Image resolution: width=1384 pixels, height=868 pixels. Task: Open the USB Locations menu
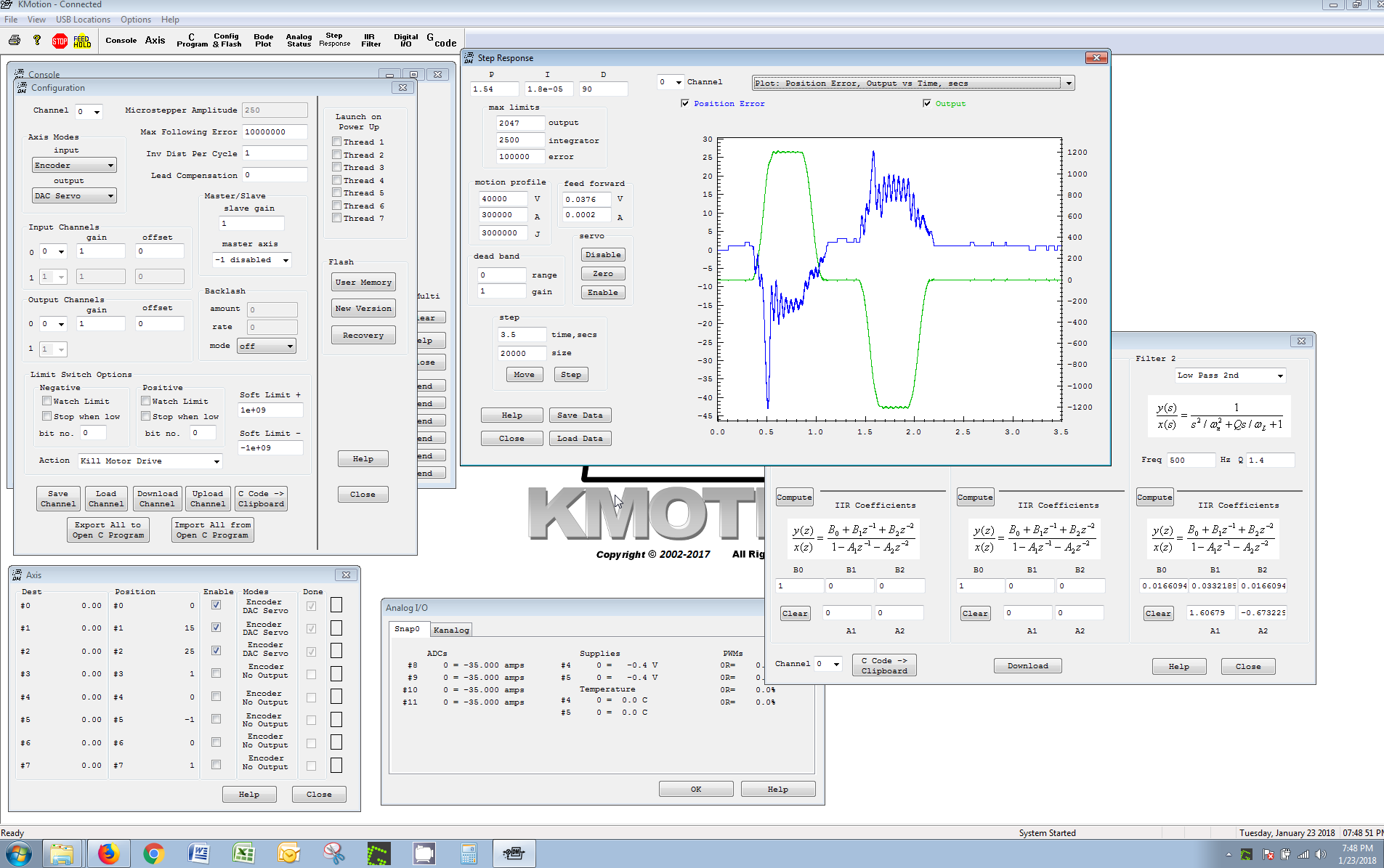(83, 20)
